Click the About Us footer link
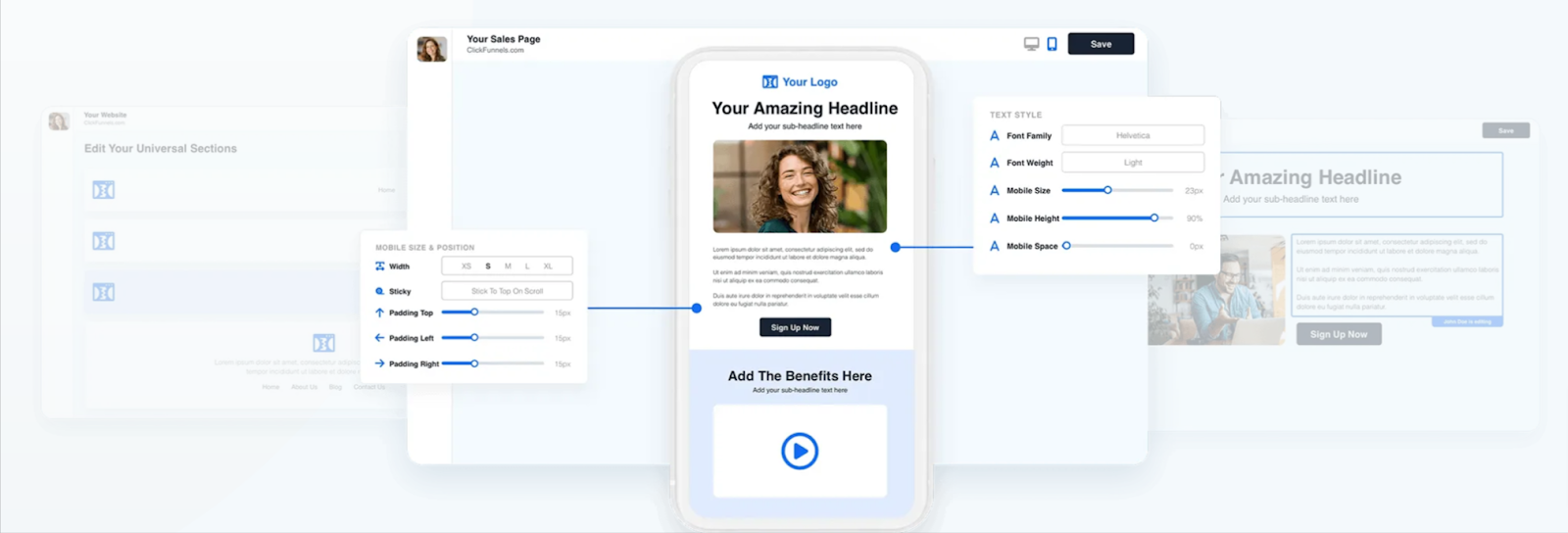 tap(305, 387)
